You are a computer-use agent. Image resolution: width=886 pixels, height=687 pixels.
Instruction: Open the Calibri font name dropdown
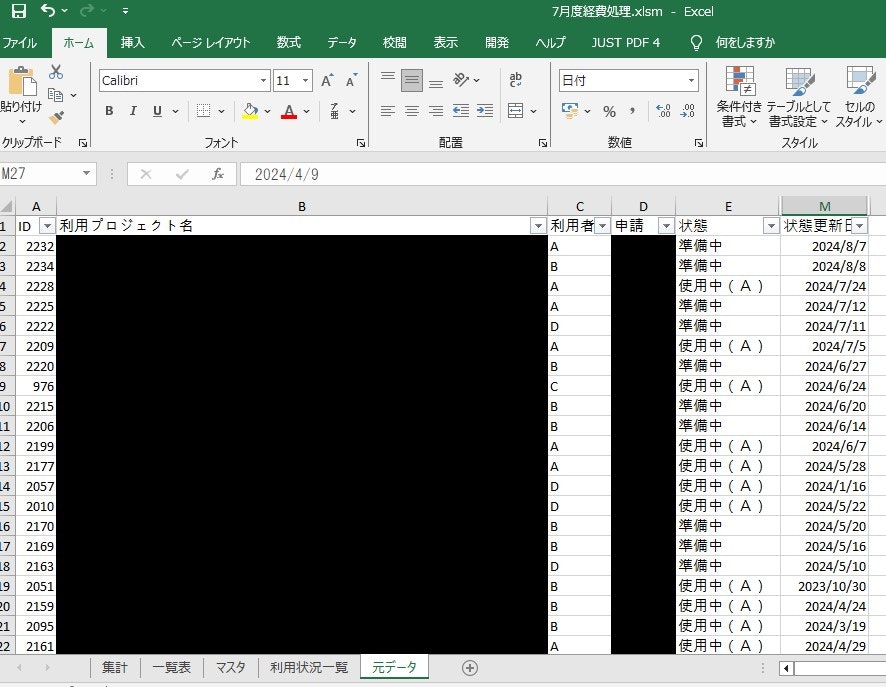(x=263, y=80)
